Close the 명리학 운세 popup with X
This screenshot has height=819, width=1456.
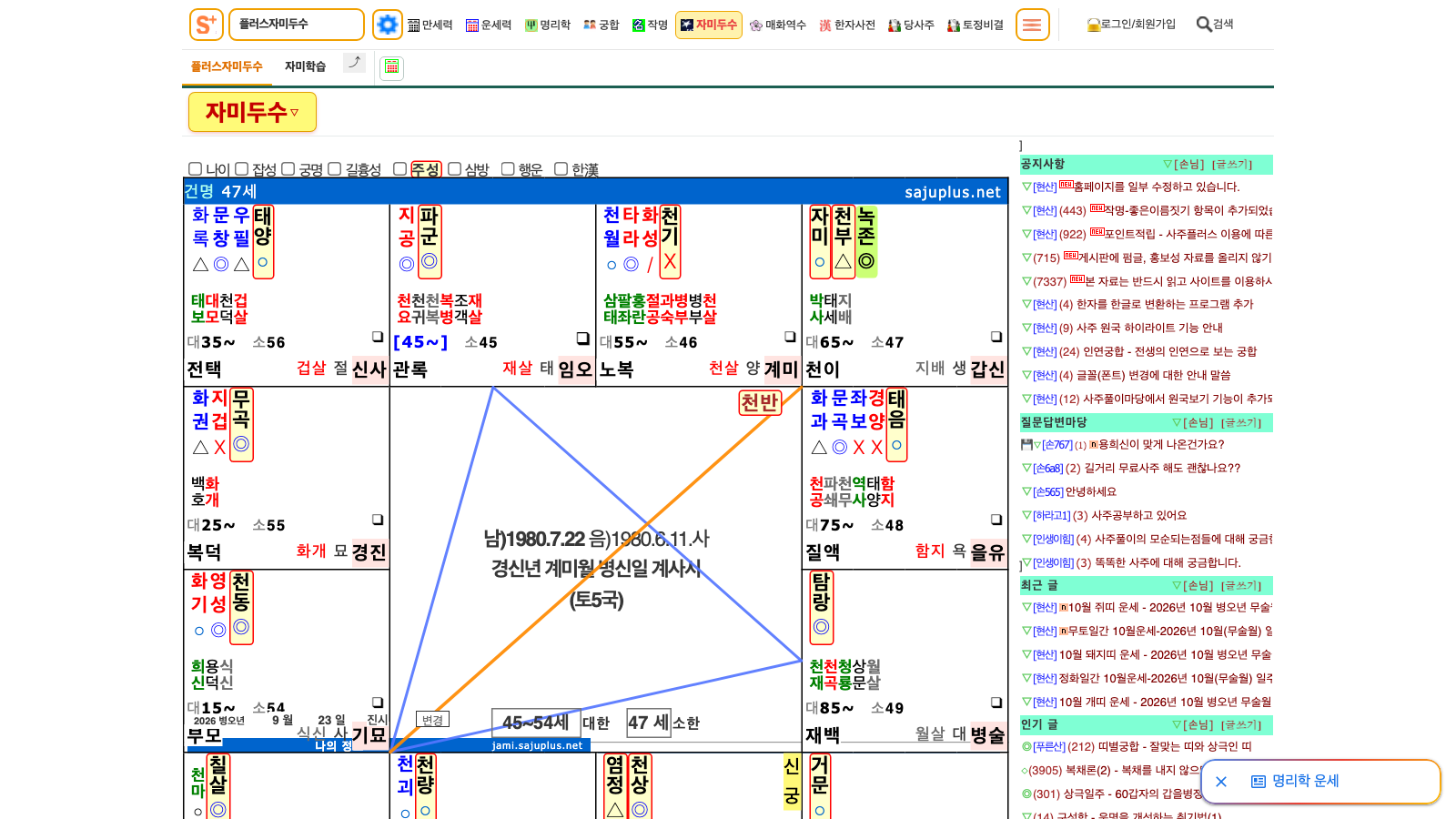coord(1221,782)
